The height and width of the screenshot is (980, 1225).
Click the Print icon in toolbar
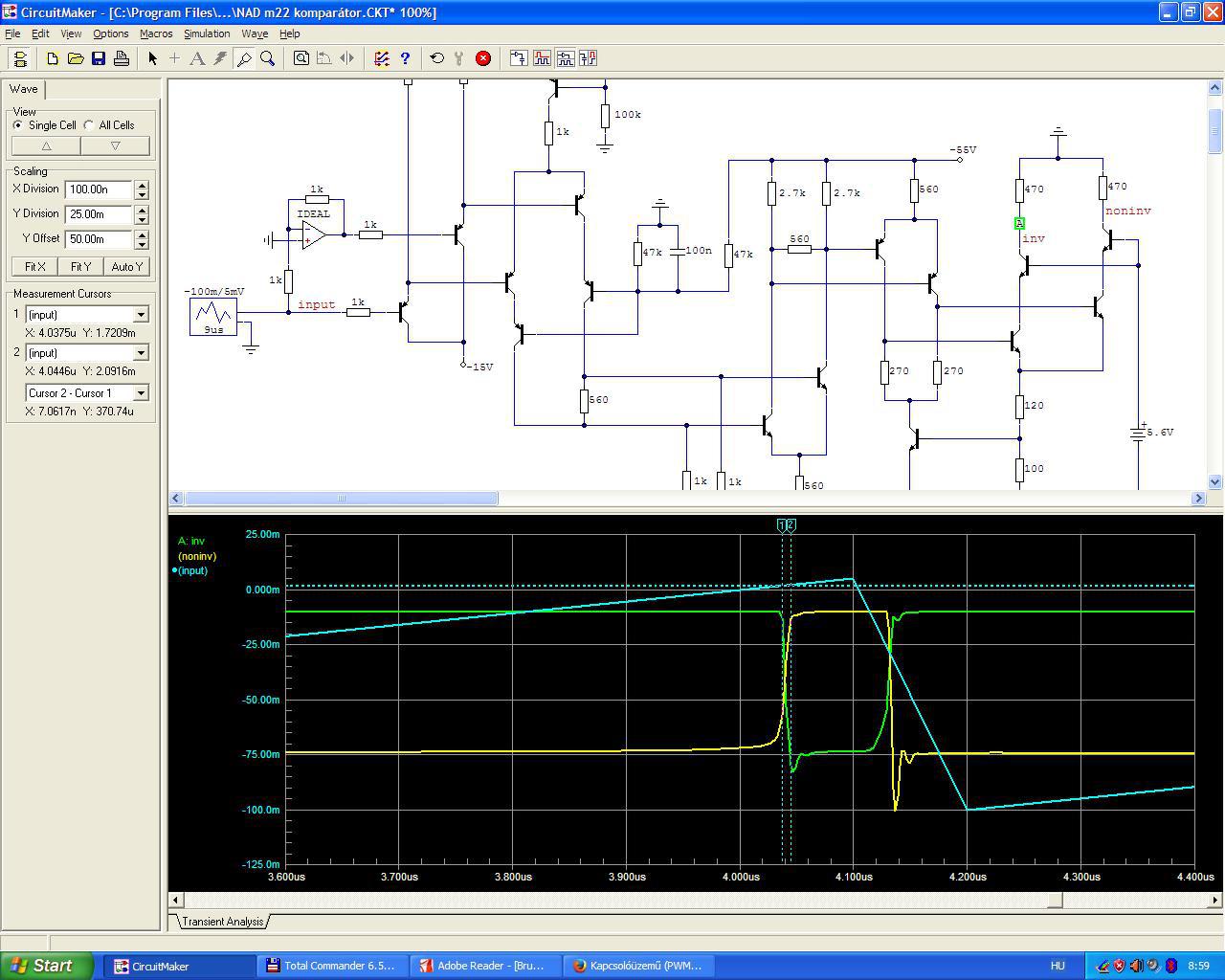click(x=122, y=58)
